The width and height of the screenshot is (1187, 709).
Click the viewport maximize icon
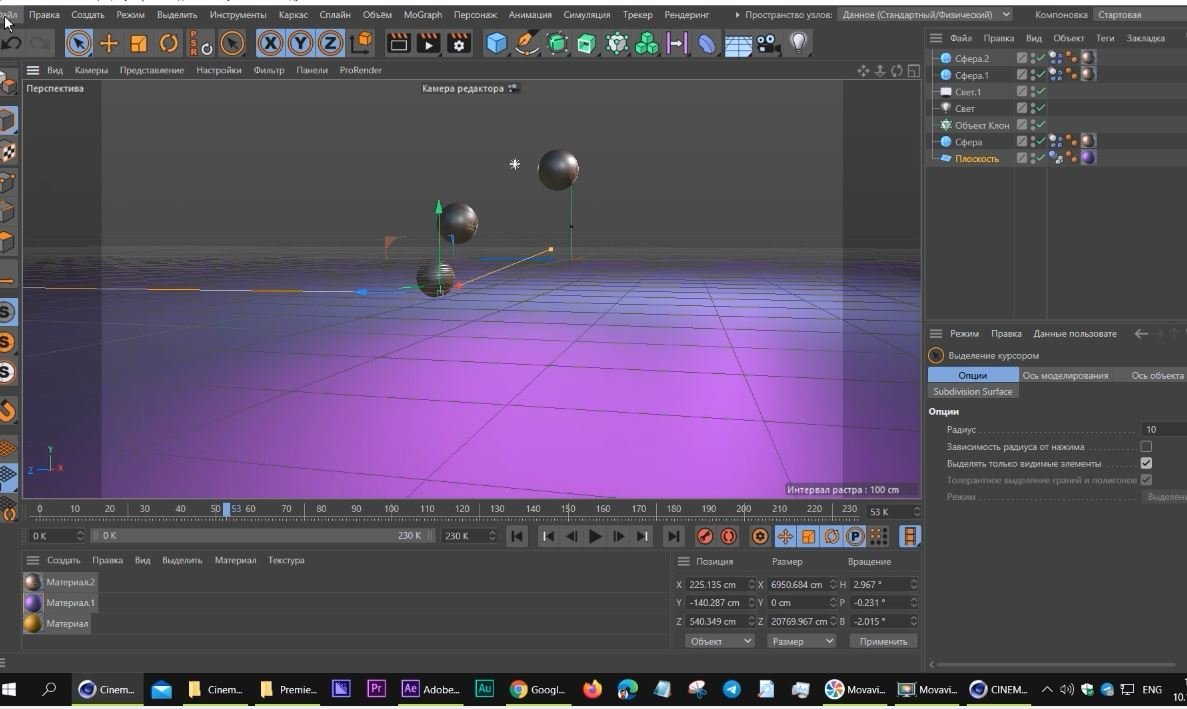[x=914, y=70]
